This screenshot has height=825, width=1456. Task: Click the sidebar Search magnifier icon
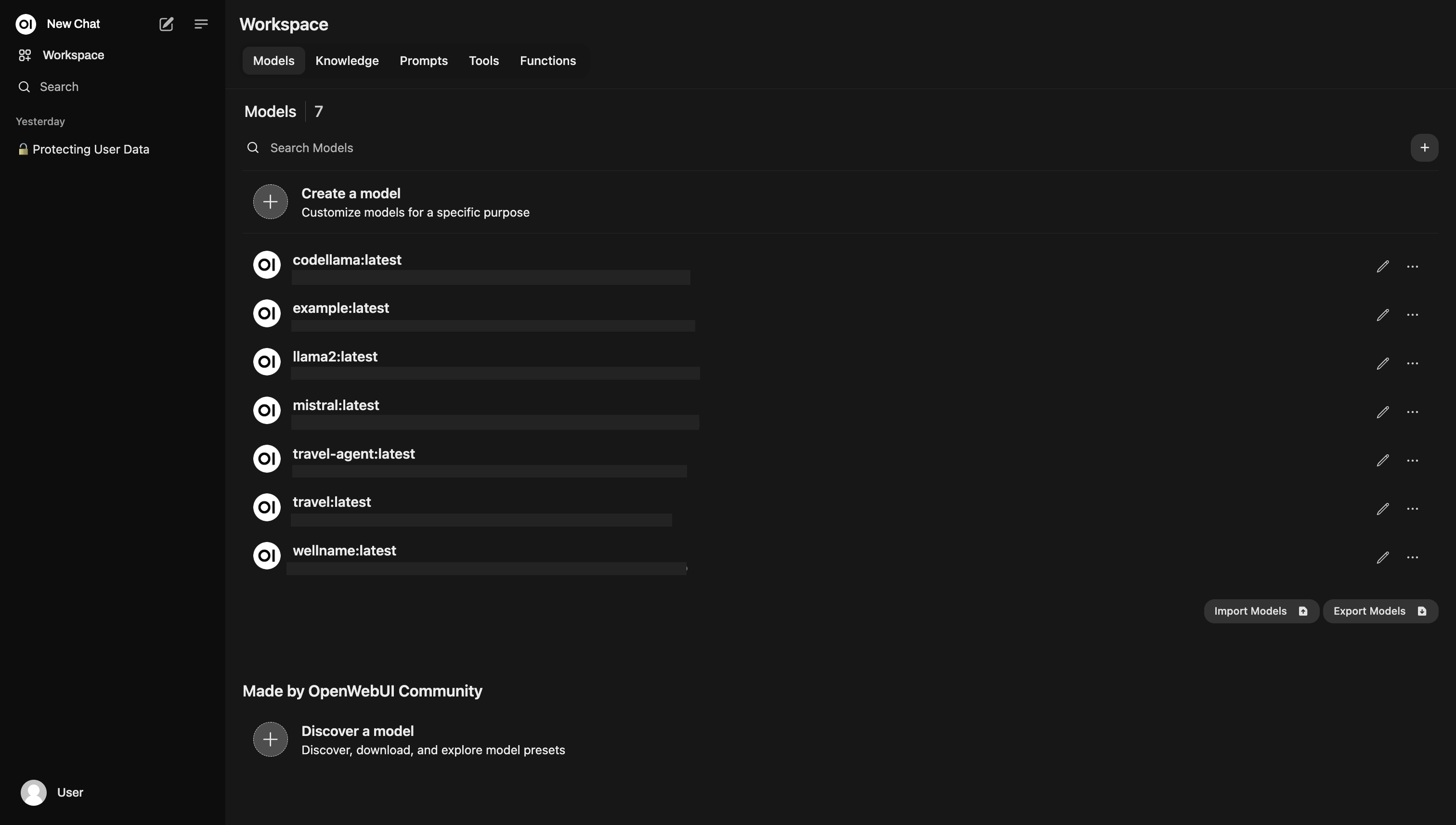pyautogui.click(x=24, y=87)
